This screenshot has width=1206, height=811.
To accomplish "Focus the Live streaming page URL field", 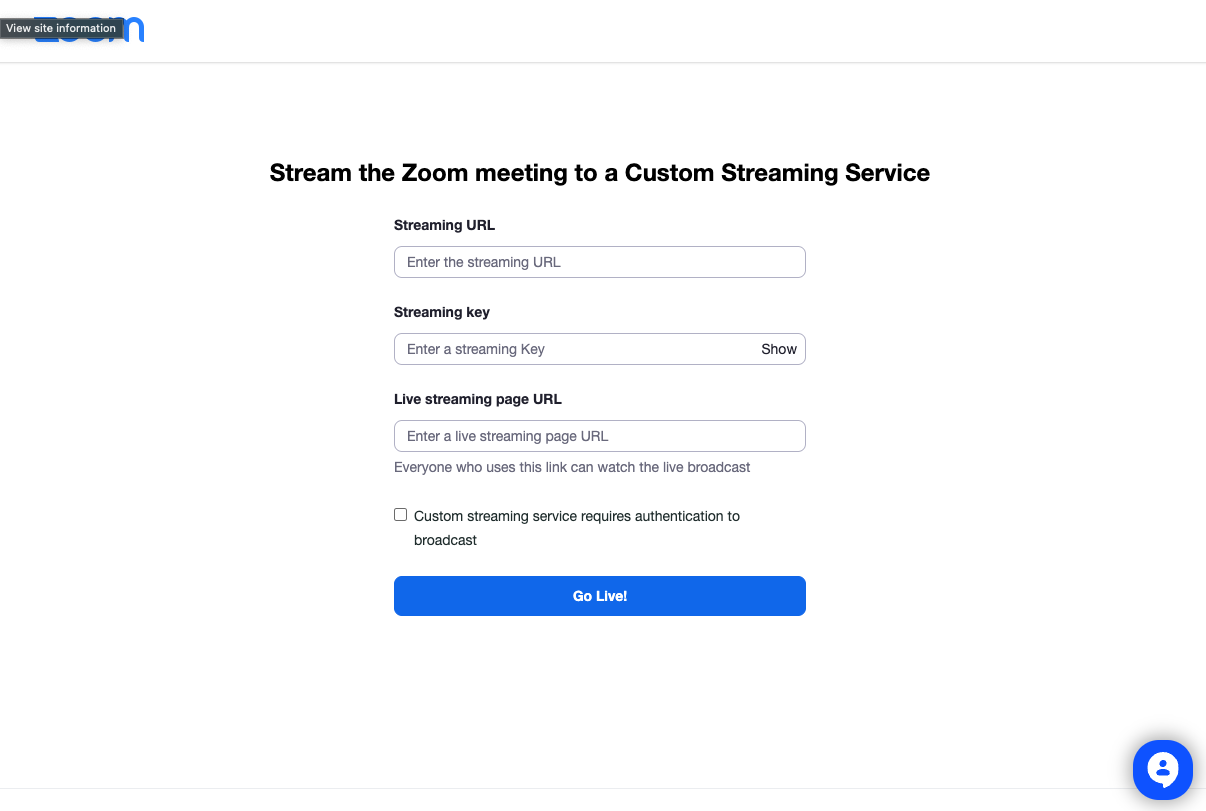I will tap(600, 436).
